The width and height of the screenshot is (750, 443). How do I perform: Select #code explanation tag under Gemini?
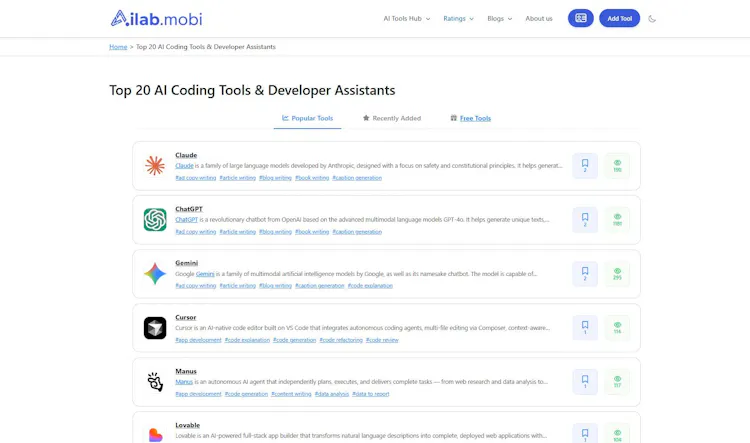pos(370,286)
